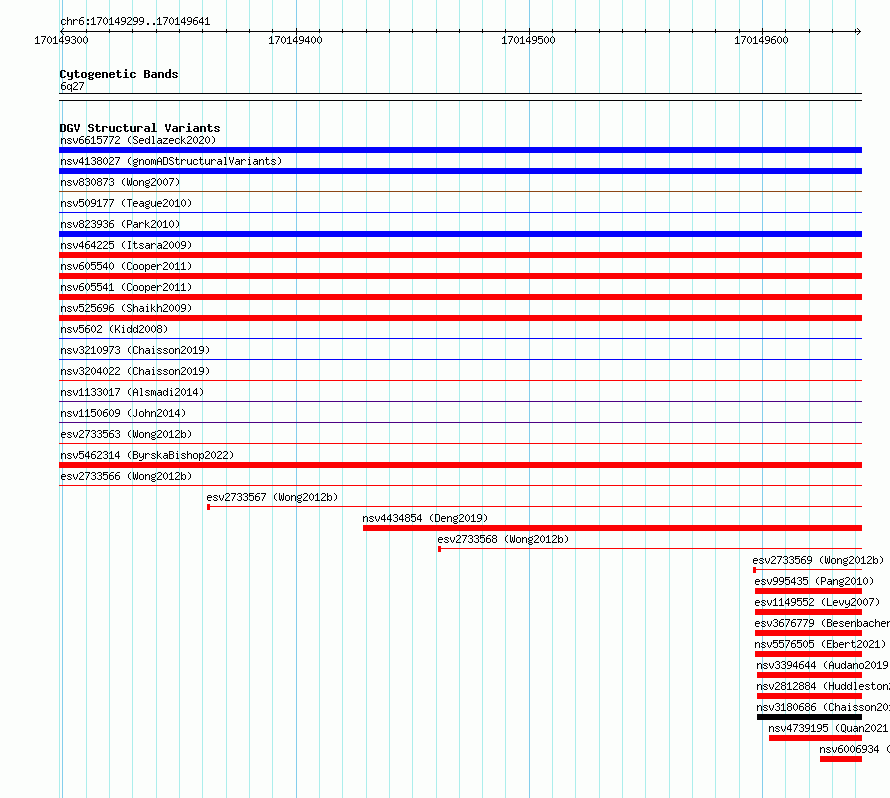This screenshot has width=890, height=798.
Task: Select the nsv605540 (Cooper2011) label
Action: click(x=126, y=266)
